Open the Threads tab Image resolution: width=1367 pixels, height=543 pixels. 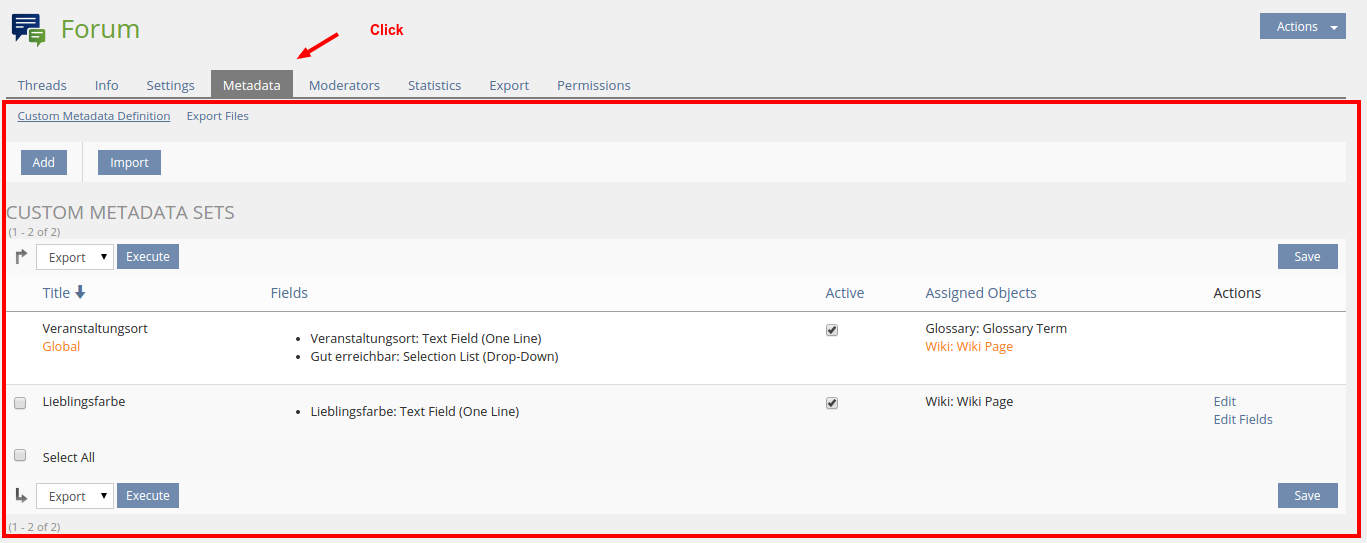pos(42,85)
